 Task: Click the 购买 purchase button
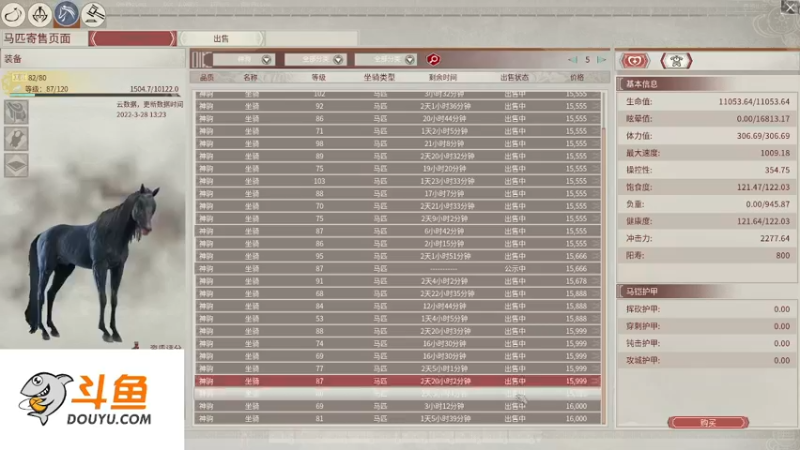(708, 423)
